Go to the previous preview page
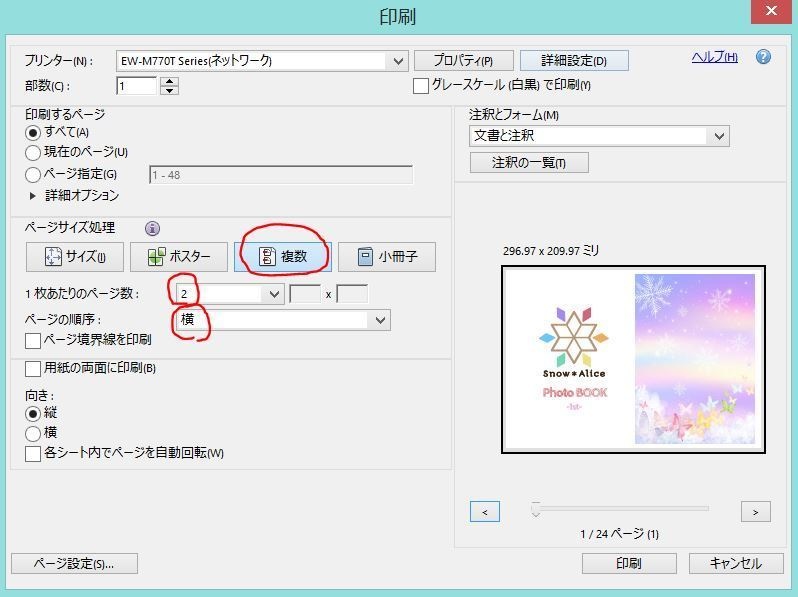 click(484, 511)
